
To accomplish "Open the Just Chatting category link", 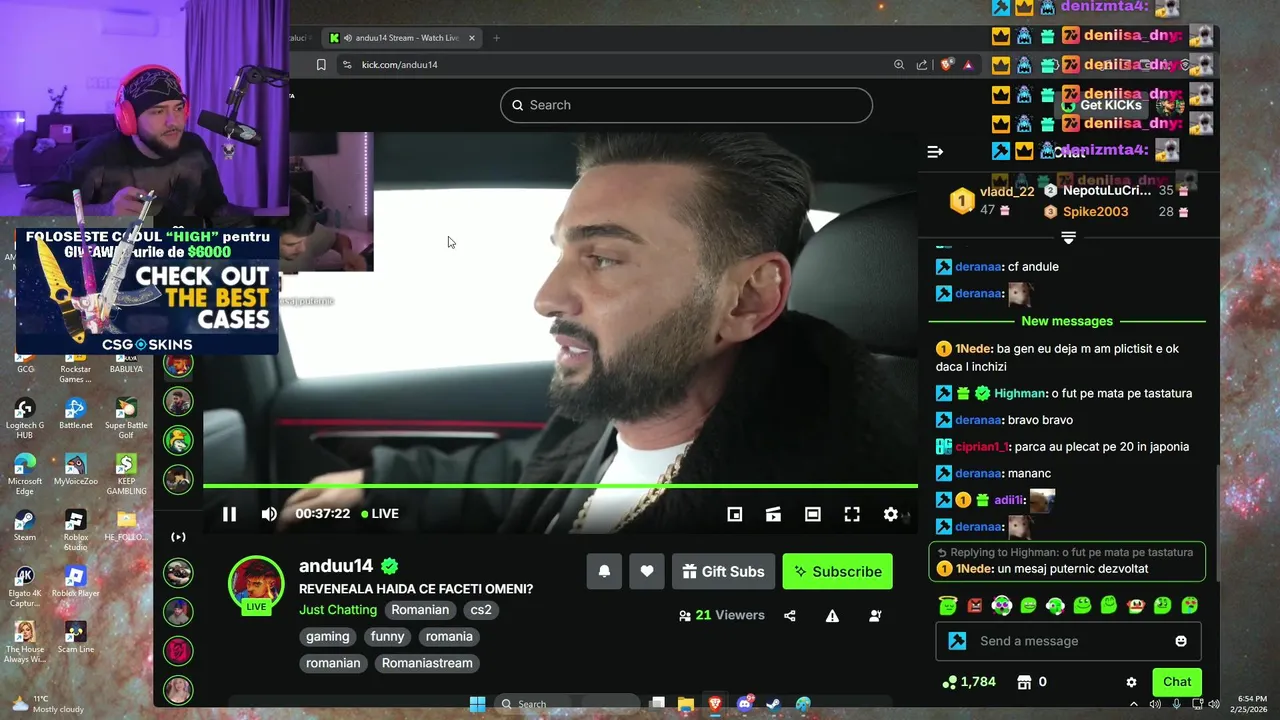I will 338,610.
